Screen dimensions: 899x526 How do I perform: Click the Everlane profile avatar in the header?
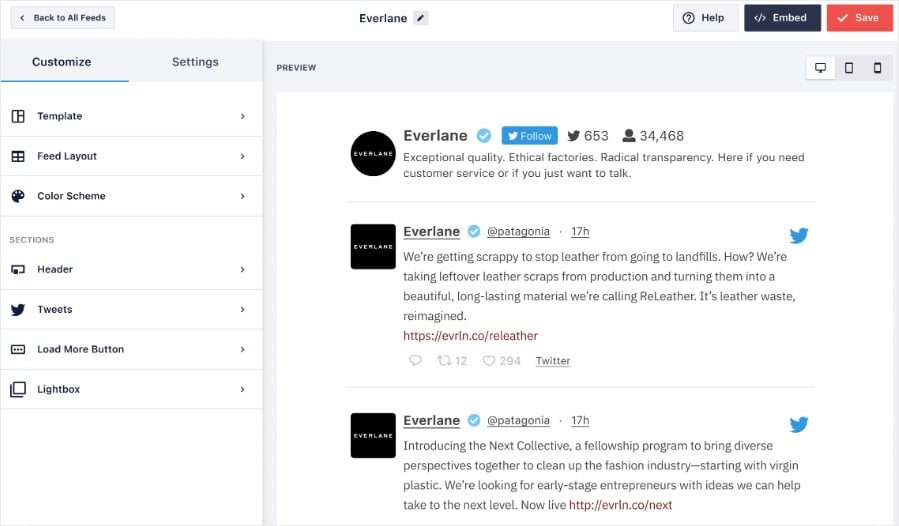click(373, 153)
